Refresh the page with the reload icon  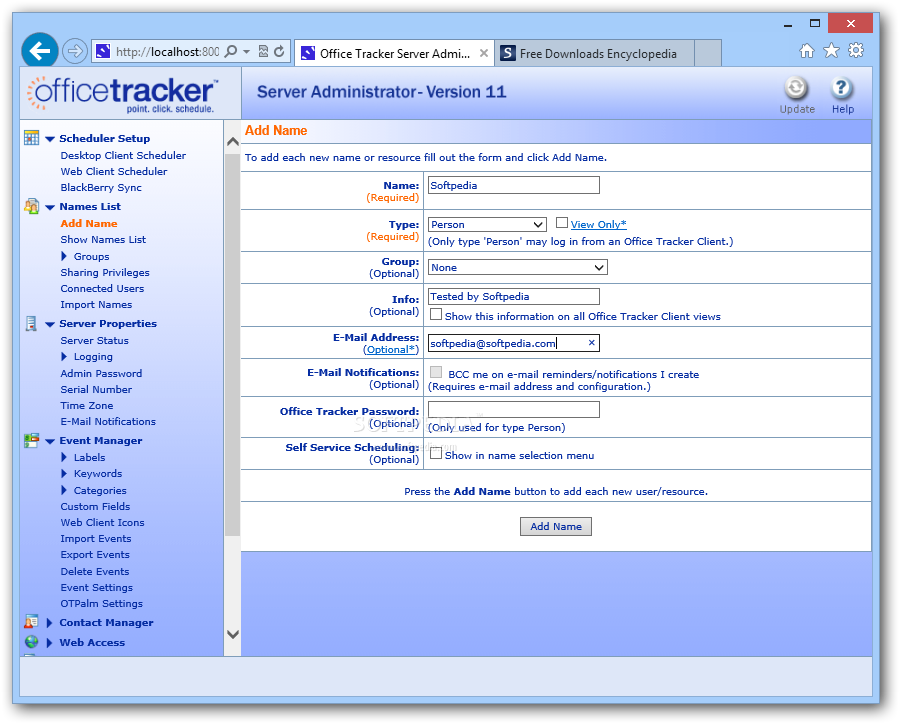click(x=279, y=52)
